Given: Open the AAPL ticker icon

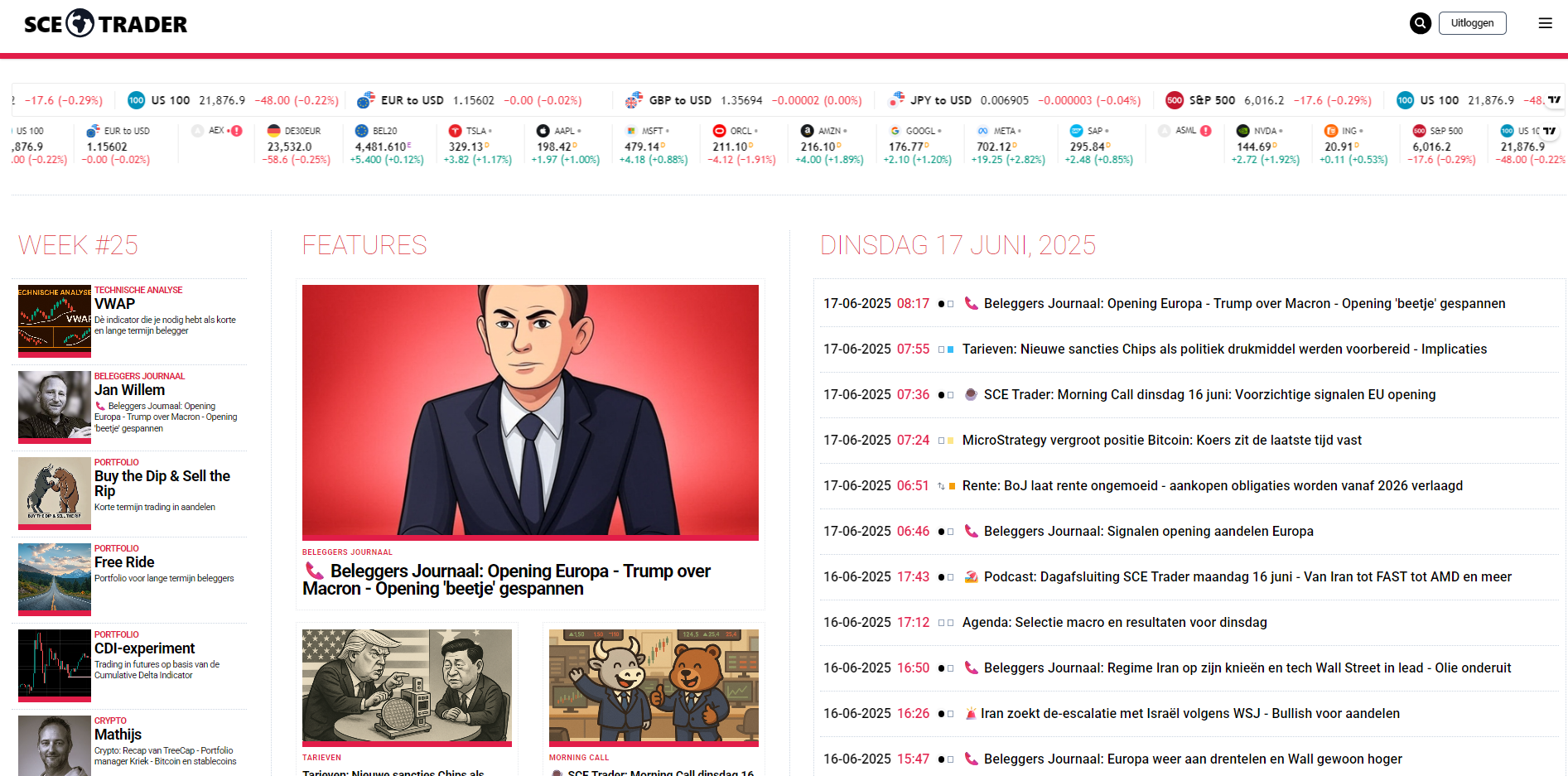Looking at the screenshot, I should coord(543,131).
